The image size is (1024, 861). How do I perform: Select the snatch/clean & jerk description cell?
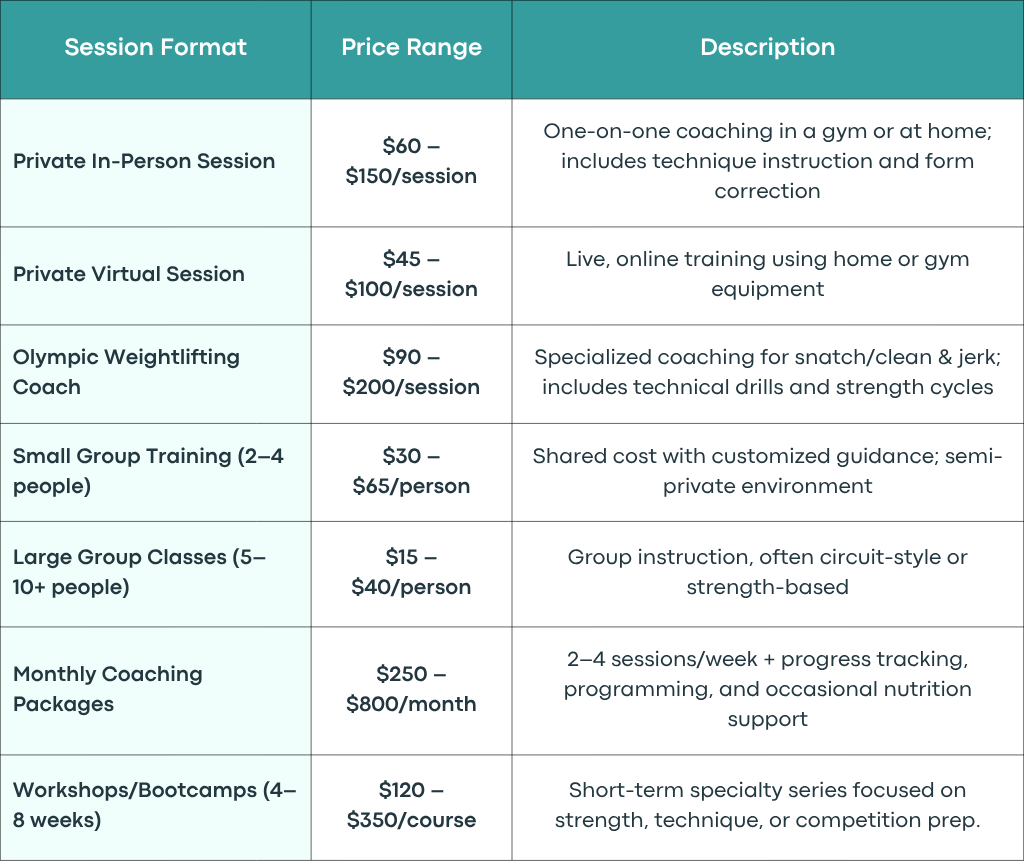(767, 374)
